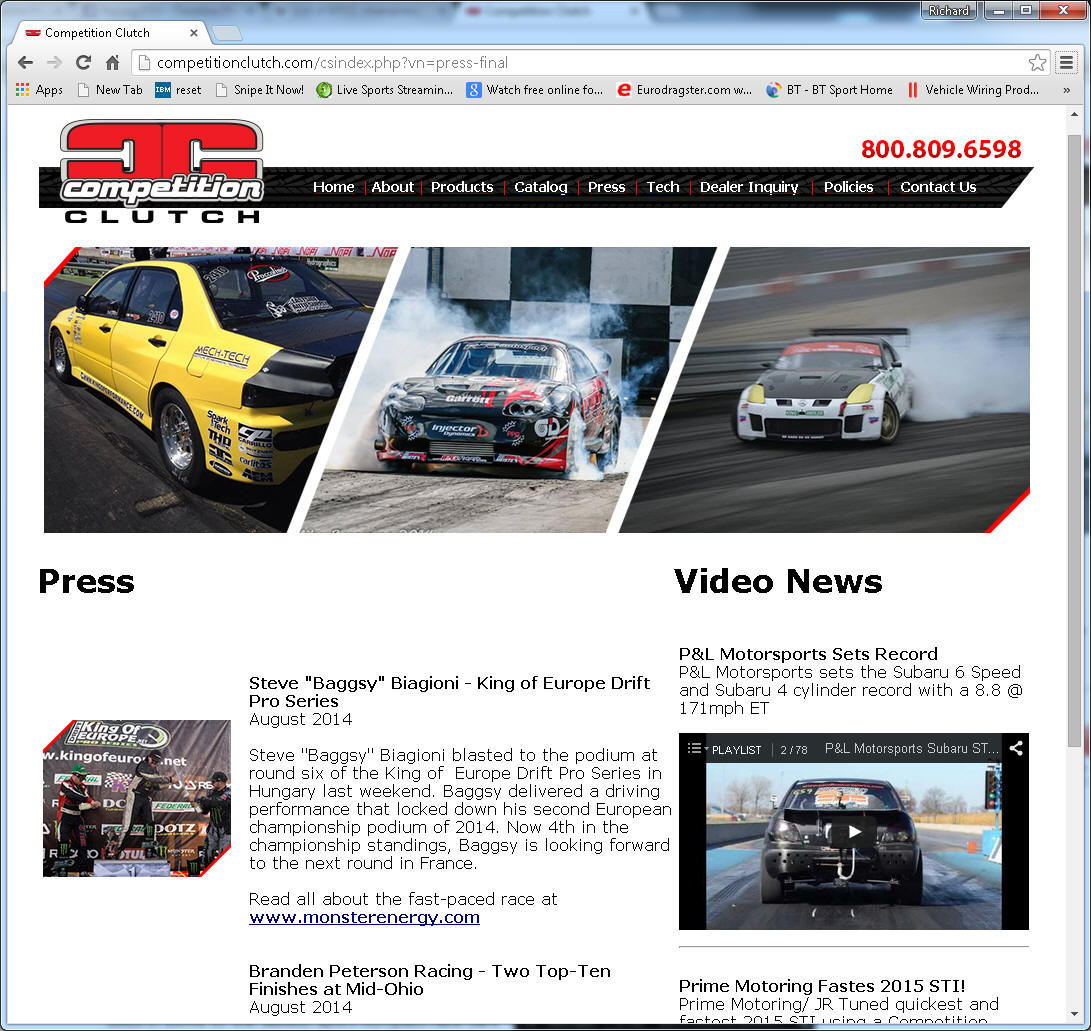Show more bookmarks with the chevron

(1067, 90)
